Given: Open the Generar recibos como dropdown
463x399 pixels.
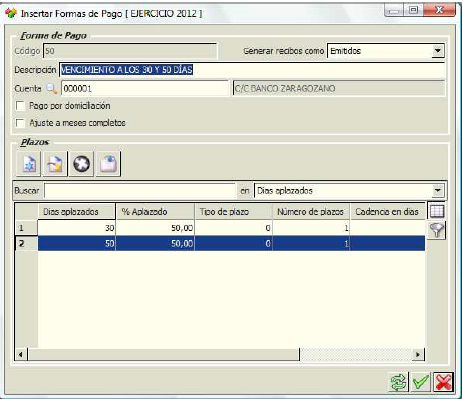Looking at the screenshot, I should pyautogui.click(x=438, y=51).
